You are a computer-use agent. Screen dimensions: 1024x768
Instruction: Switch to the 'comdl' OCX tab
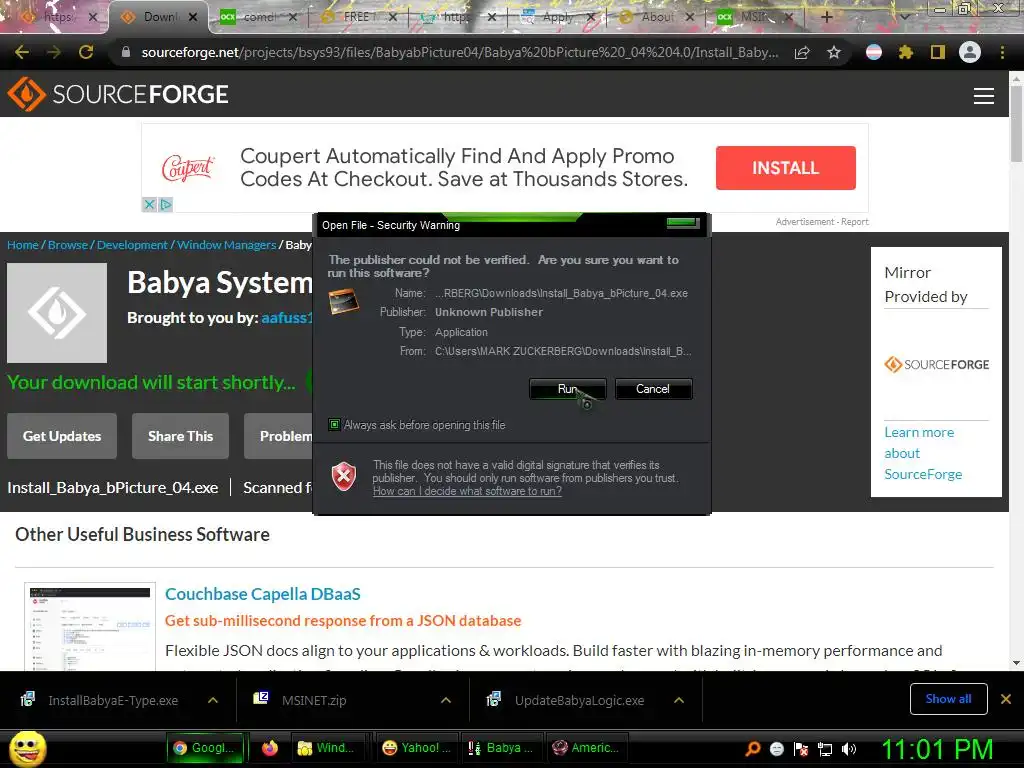[x=259, y=17]
